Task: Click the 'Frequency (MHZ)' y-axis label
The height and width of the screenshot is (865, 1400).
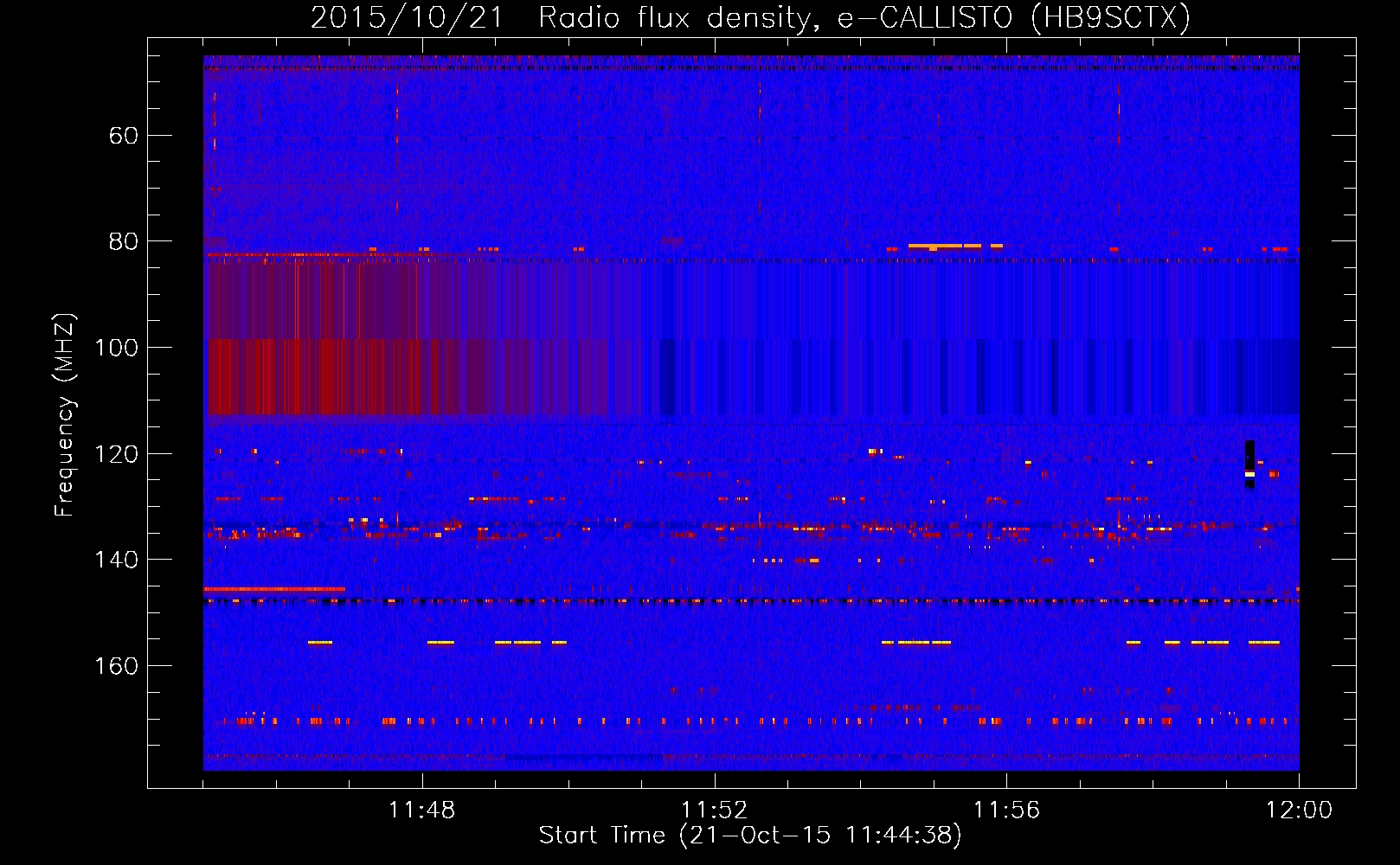Action: 65,415
